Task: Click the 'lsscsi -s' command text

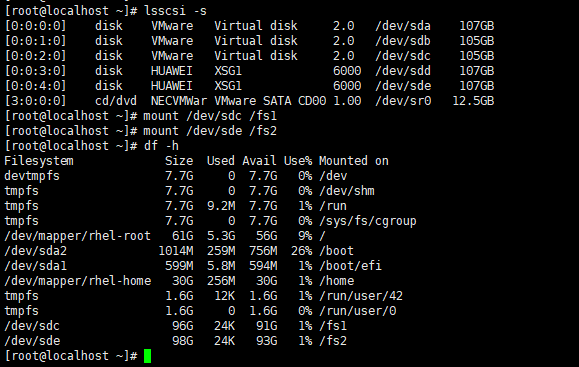Action: coord(175,11)
